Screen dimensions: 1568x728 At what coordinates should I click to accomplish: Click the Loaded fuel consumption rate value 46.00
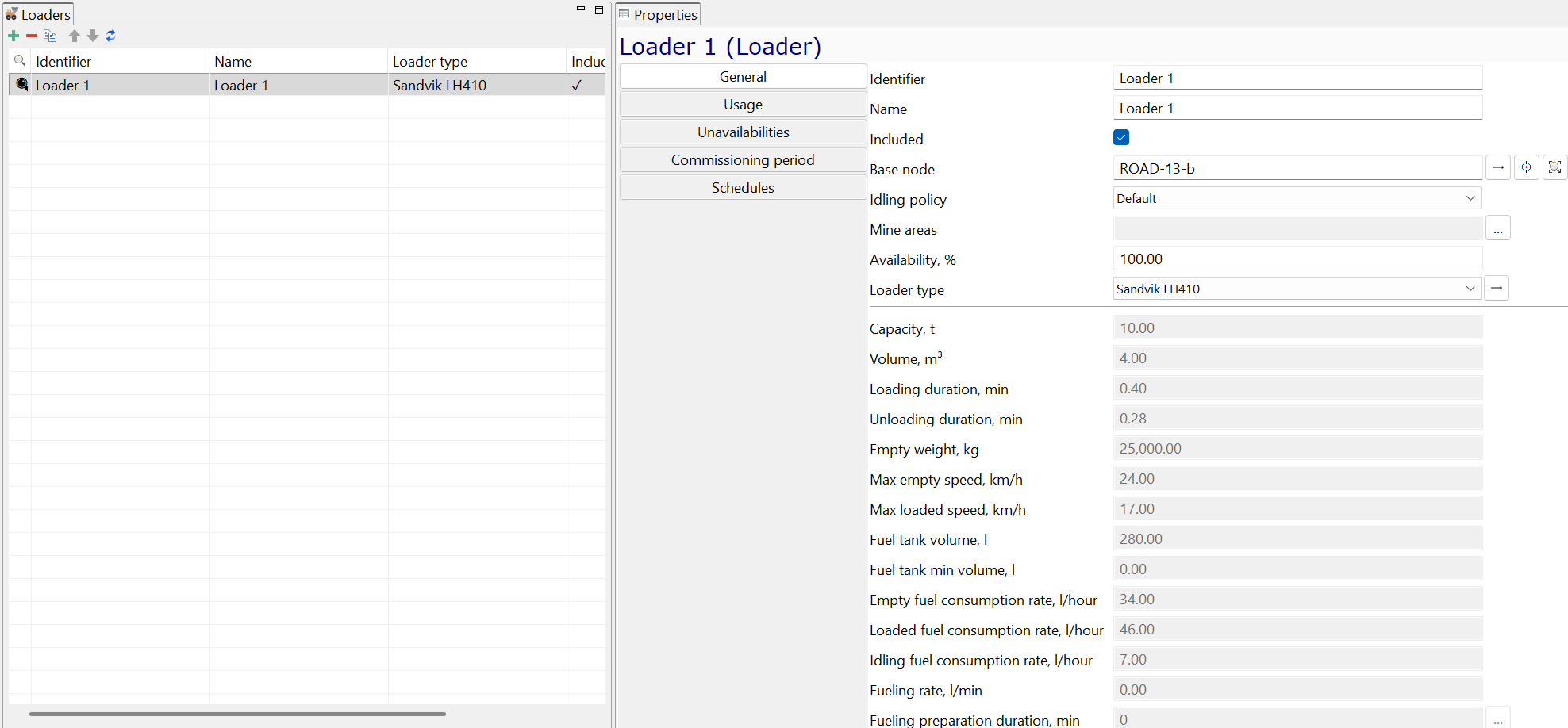[1297, 629]
